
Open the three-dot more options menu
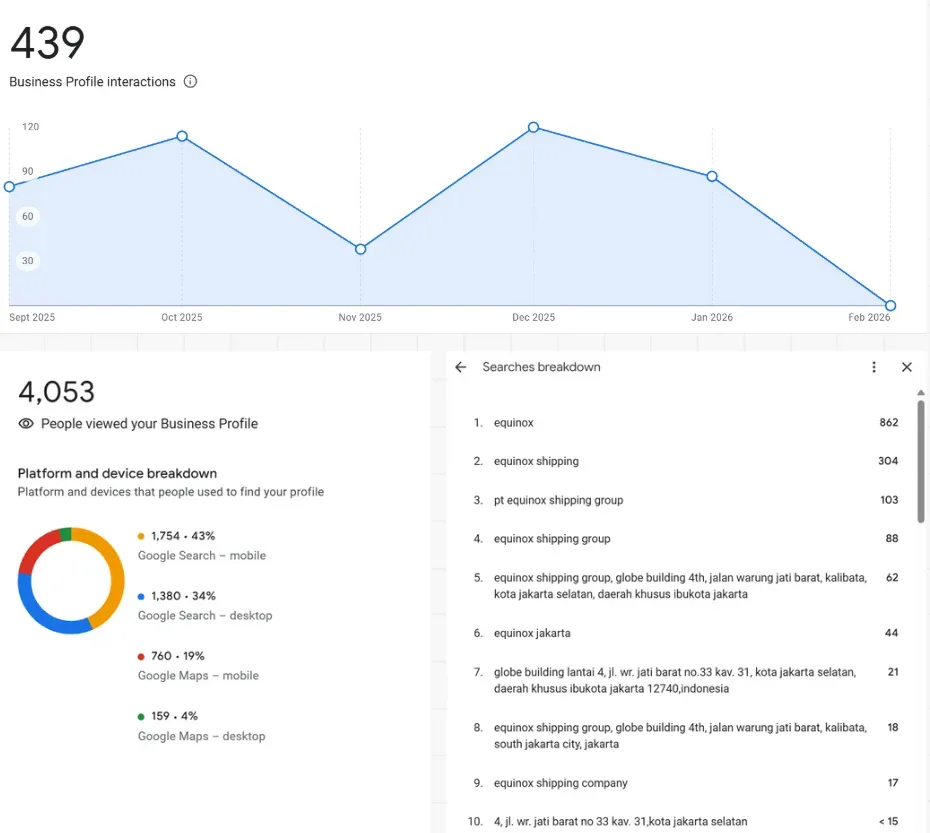(874, 367)
